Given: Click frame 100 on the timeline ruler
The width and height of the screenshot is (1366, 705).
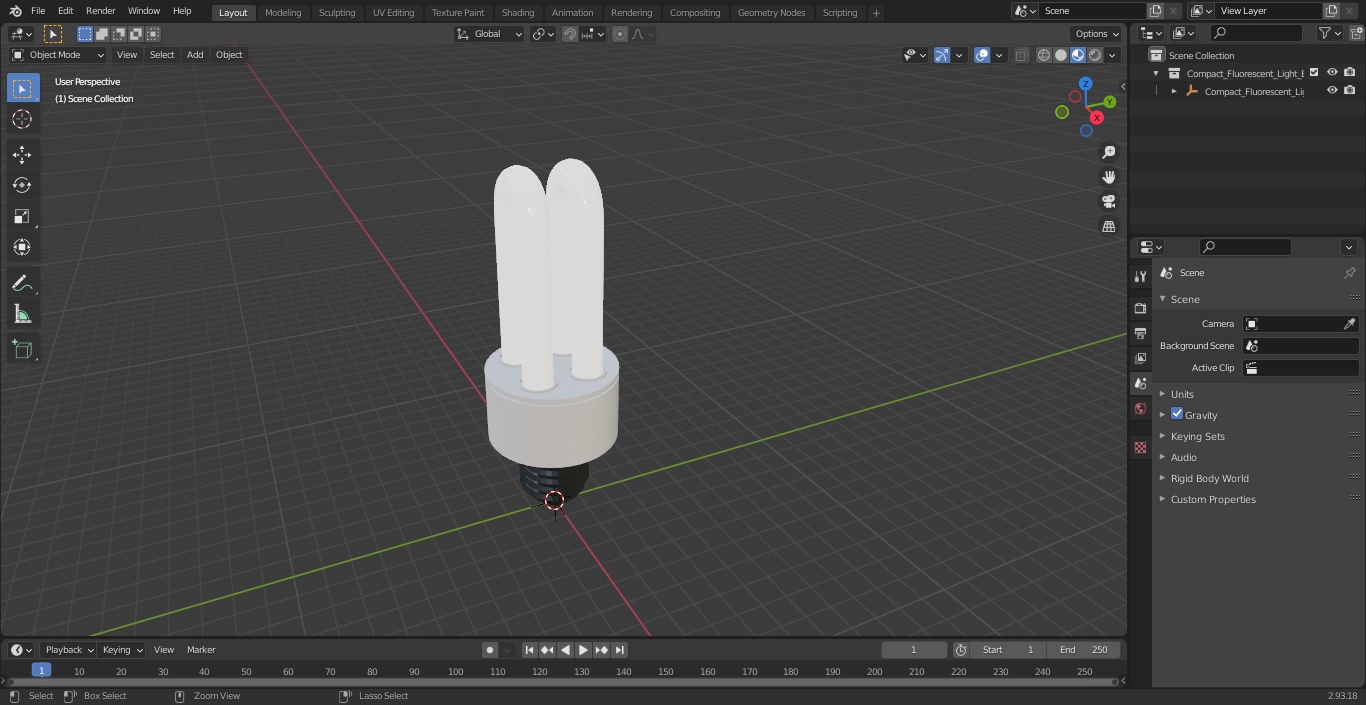Looking at the screenshot, I should click(456, 672).
